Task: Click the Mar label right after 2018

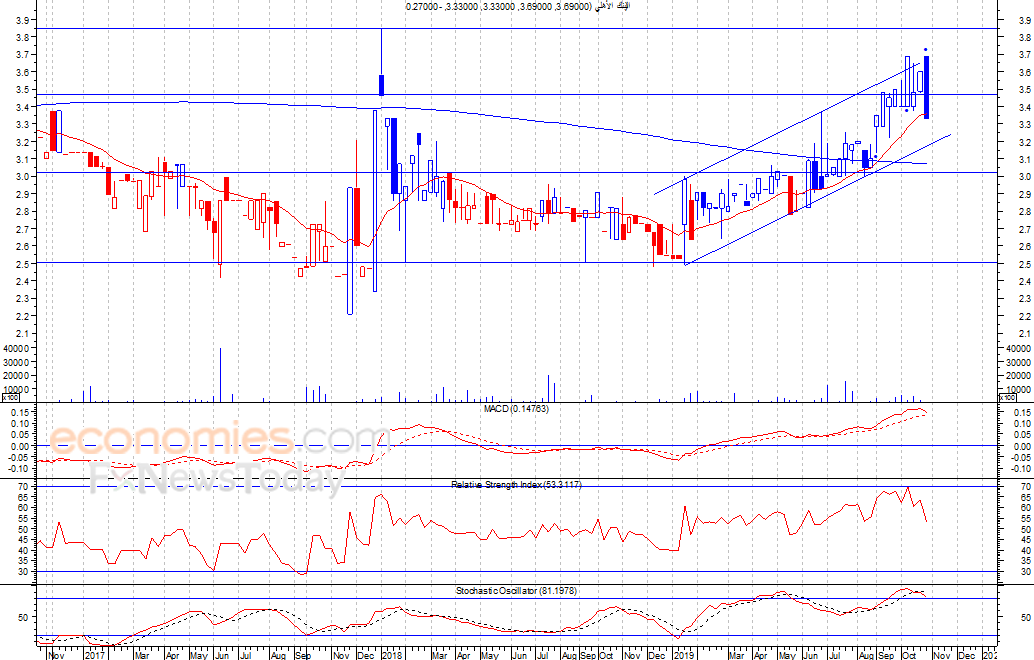Action: (439, 655)
